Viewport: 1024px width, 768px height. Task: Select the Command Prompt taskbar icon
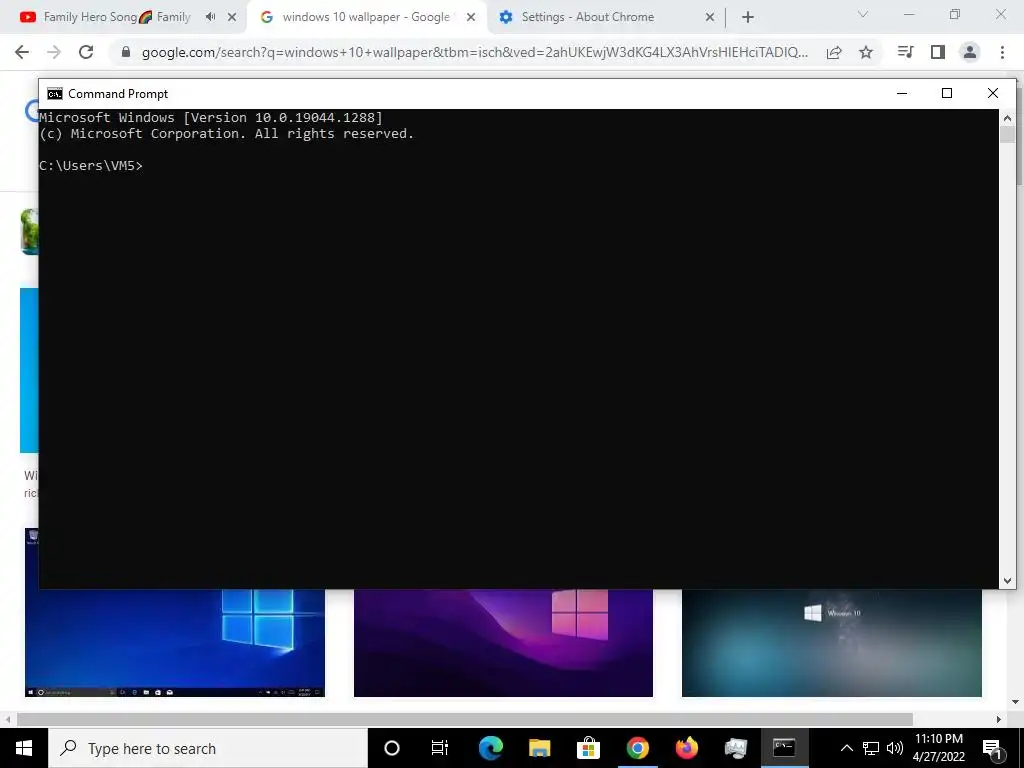pyautogui.click(x=784, y=748)
